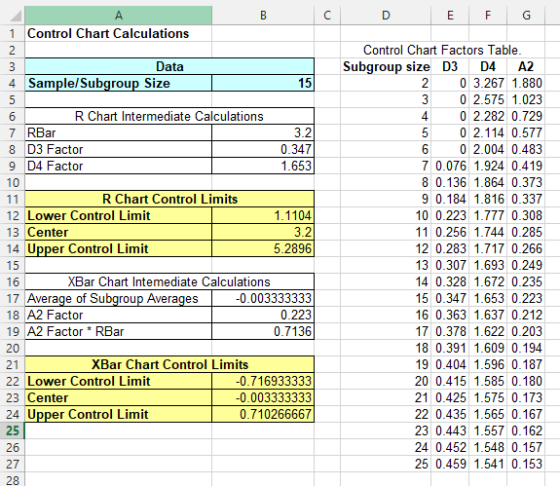Click R Chart 'Lower Control Limit' label in row 12

point(118,216)
